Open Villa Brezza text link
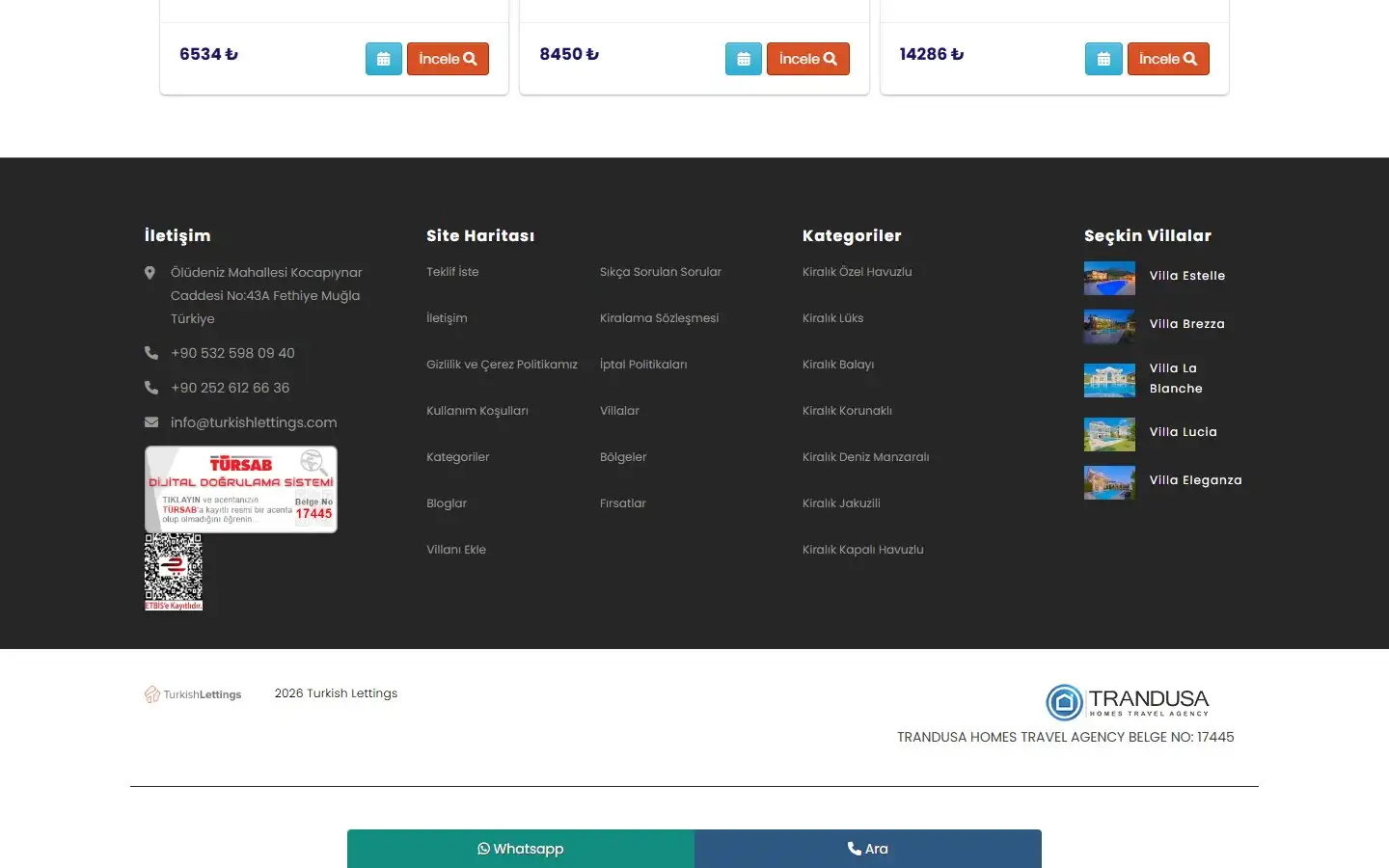Viewport: 1389px width, 868px height. click(1187, 324)
